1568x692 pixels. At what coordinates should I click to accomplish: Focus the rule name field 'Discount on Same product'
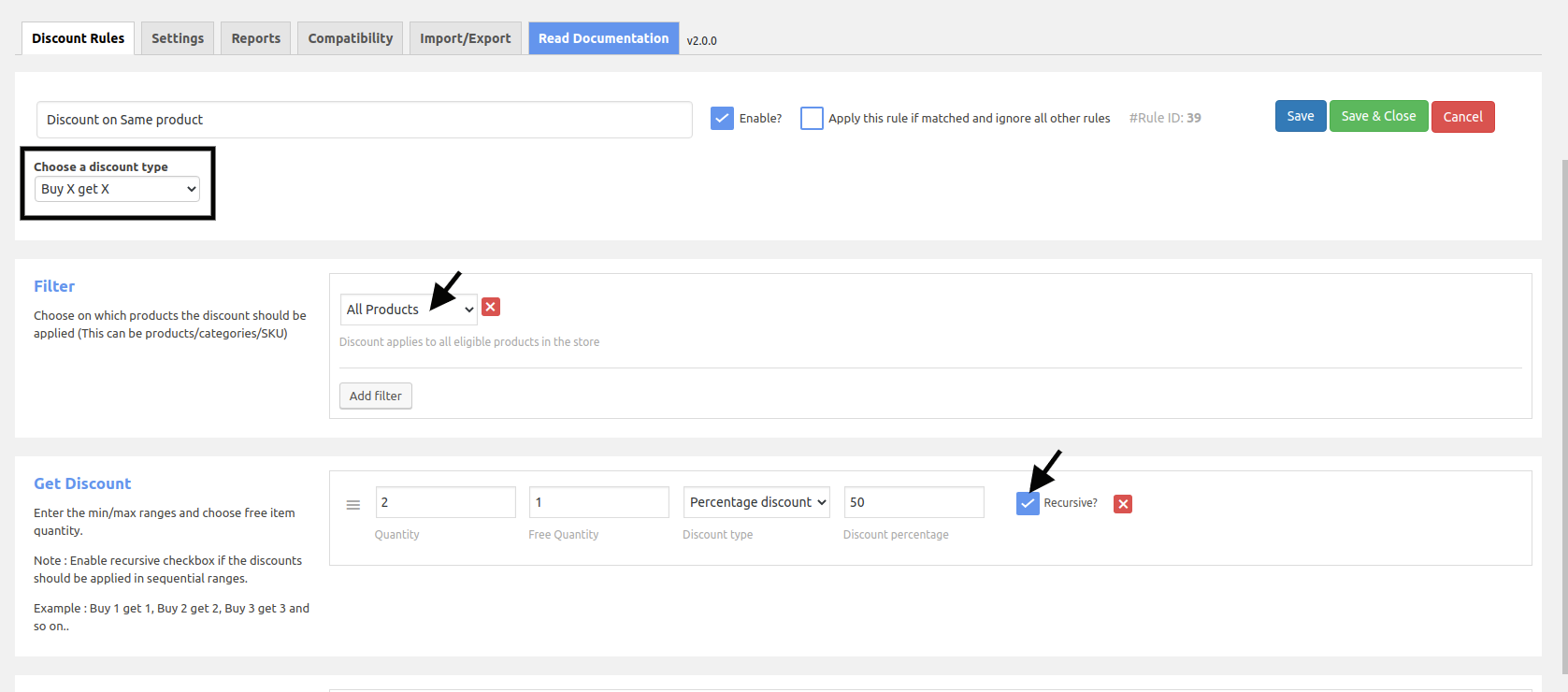pos(365,120)
